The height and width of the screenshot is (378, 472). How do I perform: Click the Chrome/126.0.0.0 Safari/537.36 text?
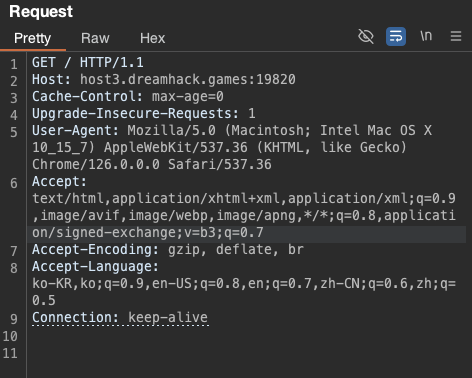[152, 164]
